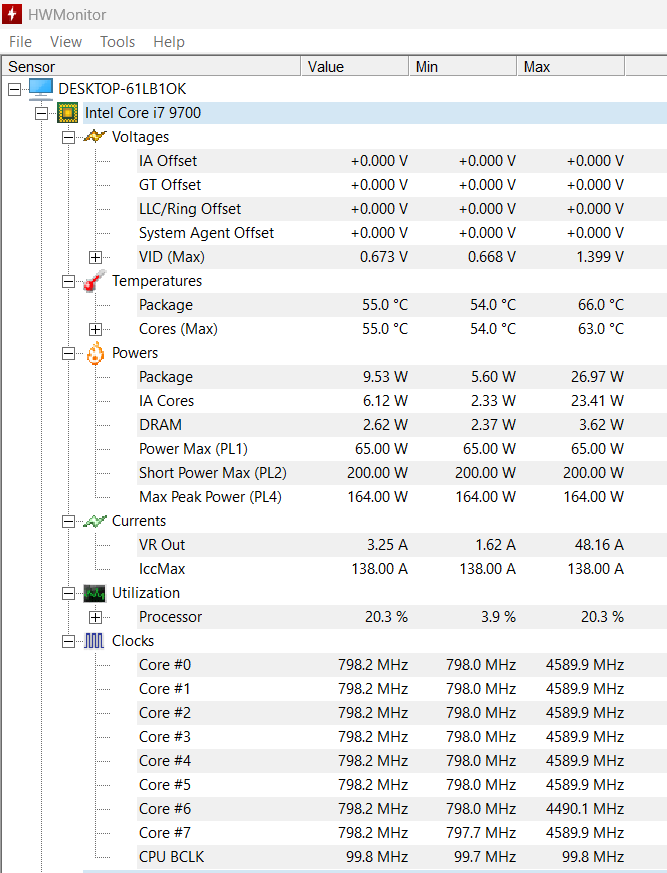This screenshot has height=873, width=667.
Task: Select the VR Out current row
Action: pos(403,545)
